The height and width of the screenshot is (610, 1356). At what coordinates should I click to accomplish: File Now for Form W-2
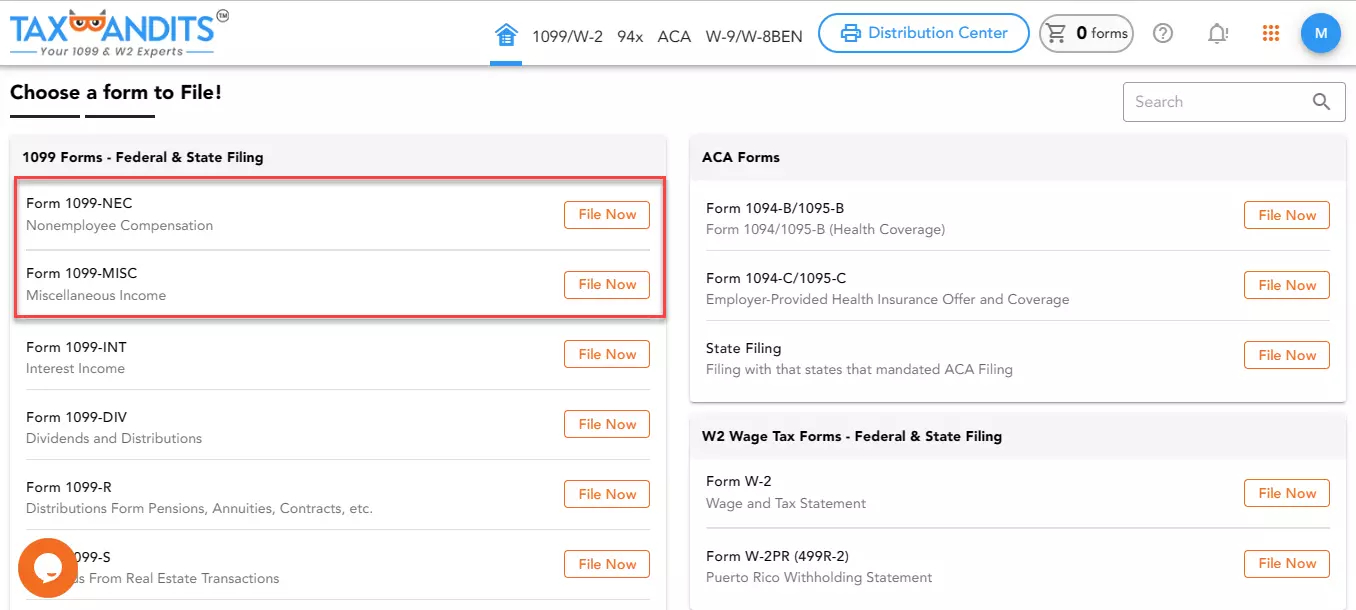pyautogui.click(x=1287, y=493)
